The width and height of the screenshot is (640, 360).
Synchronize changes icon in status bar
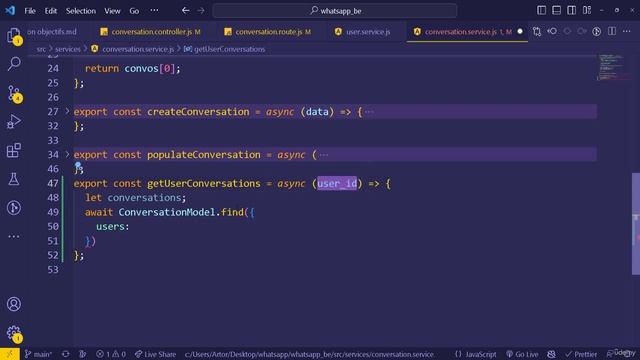click(x=65, y=354)
